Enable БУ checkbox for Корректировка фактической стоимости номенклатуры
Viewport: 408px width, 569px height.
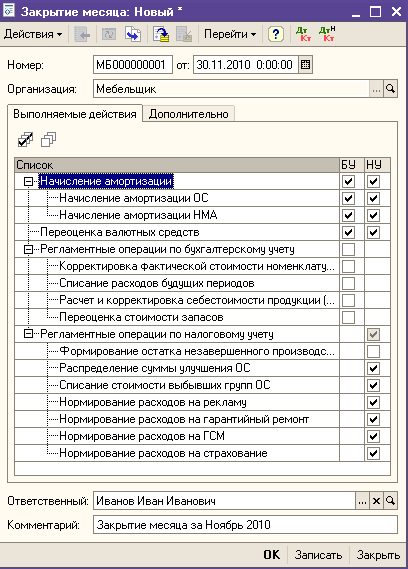(x=348, y=267)
